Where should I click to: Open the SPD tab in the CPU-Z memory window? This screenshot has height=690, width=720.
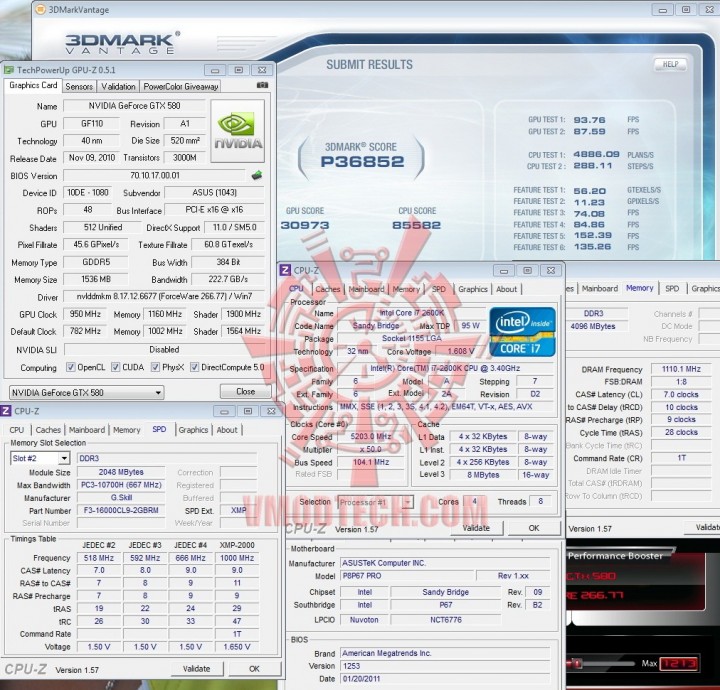(672, 288)
